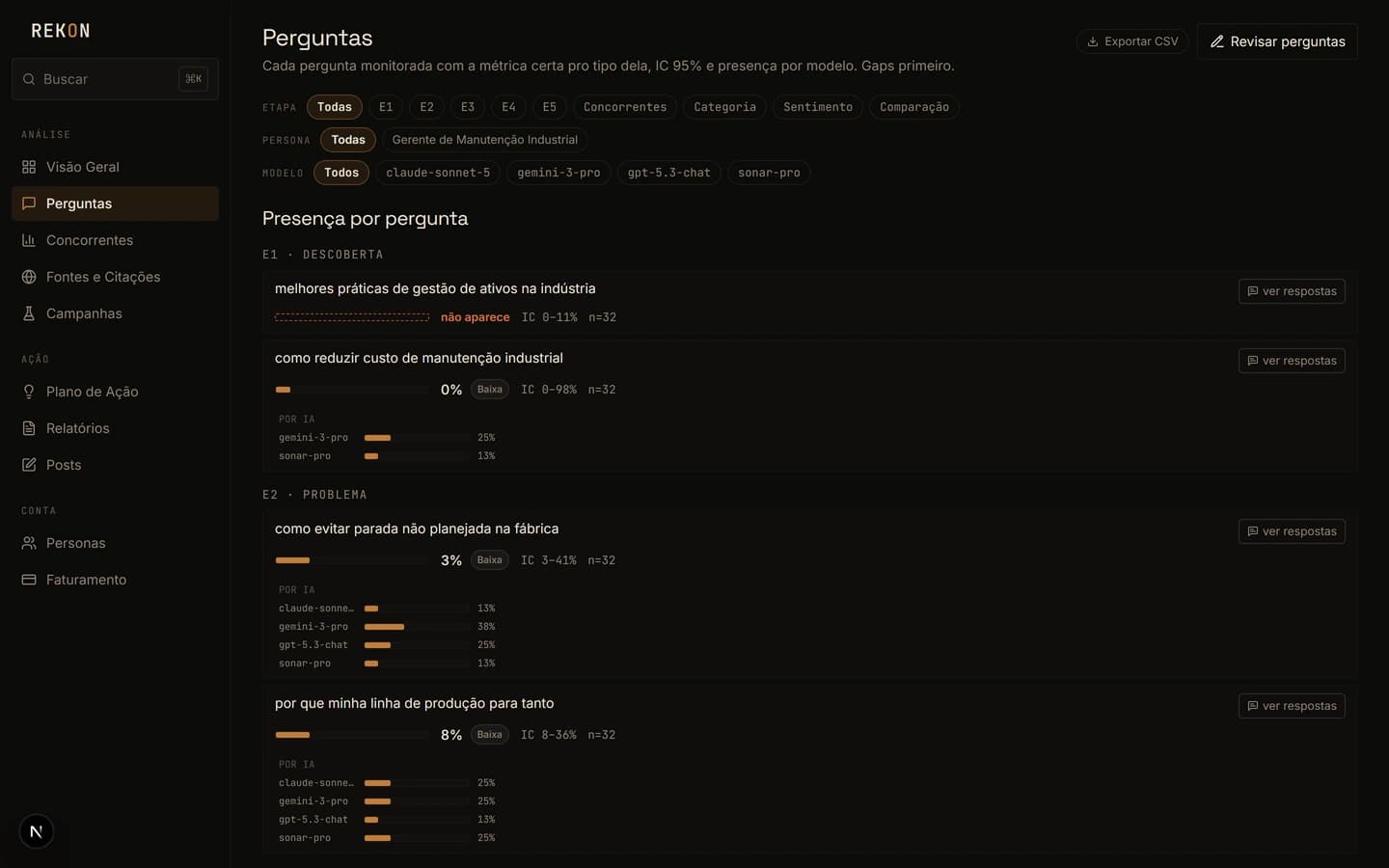Screen dimensions: 1389x868
Task: Click Exportar CSV button
Action: click(x=1132, y=41)
